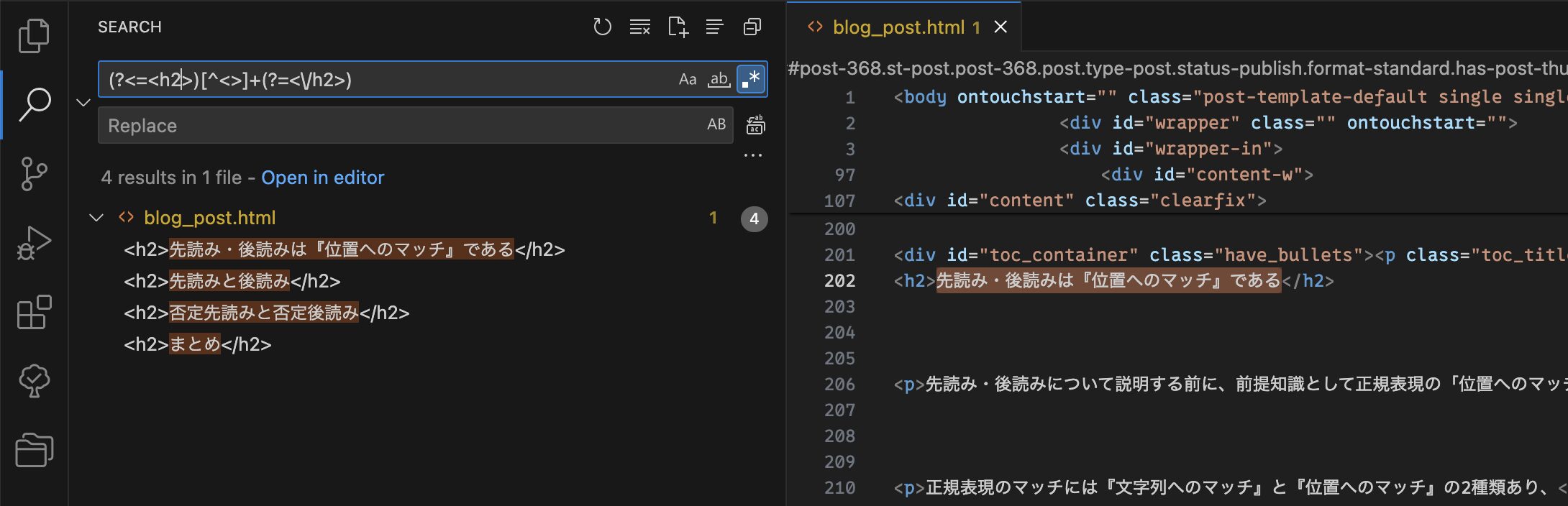Open result 先読みと後読み
Viewport: 1568px width, 506px height.
click(x=232, y=281)
